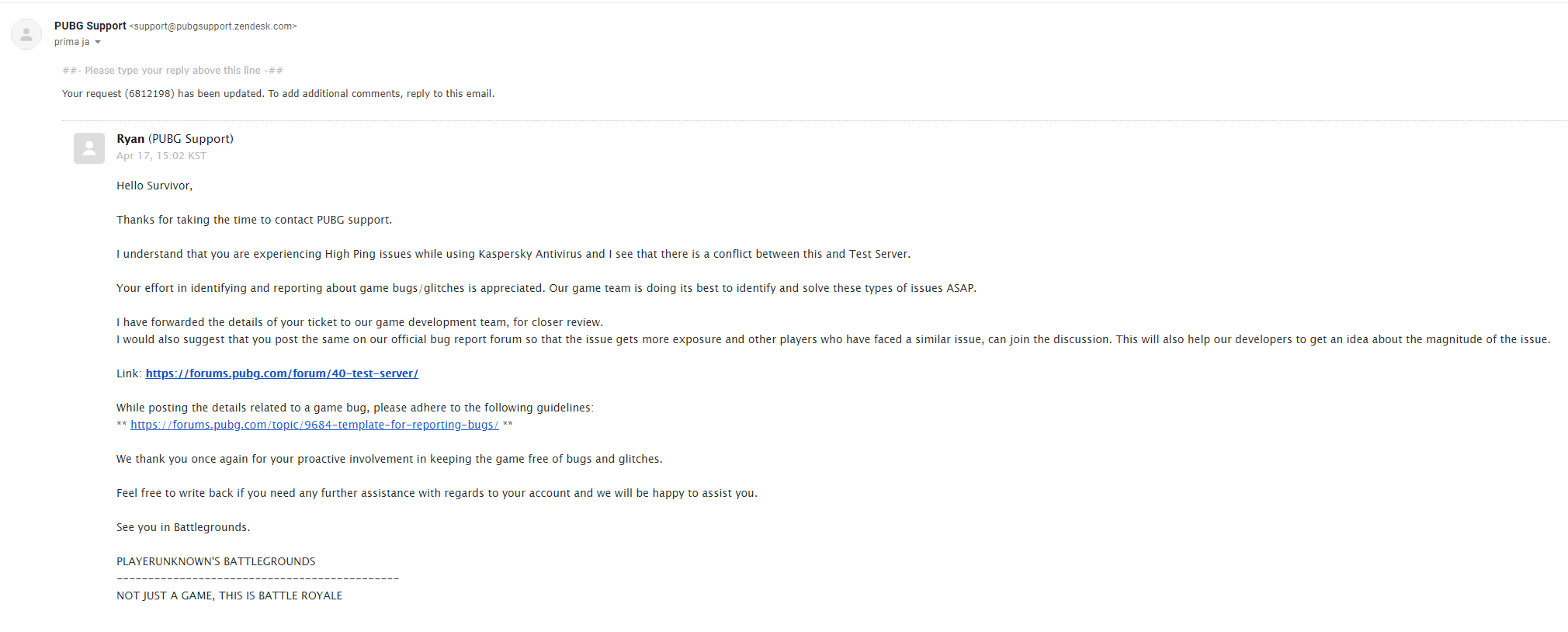Click the PUBG Support sender avatar icon

(x=26, y=34)
